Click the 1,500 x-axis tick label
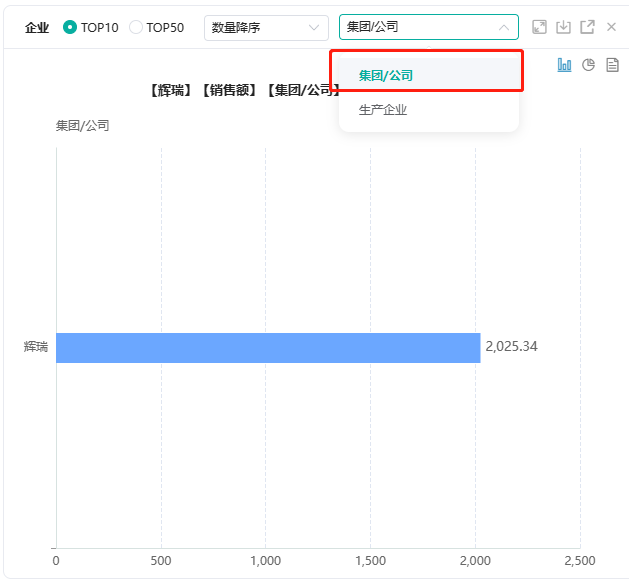 pos(370,560)
